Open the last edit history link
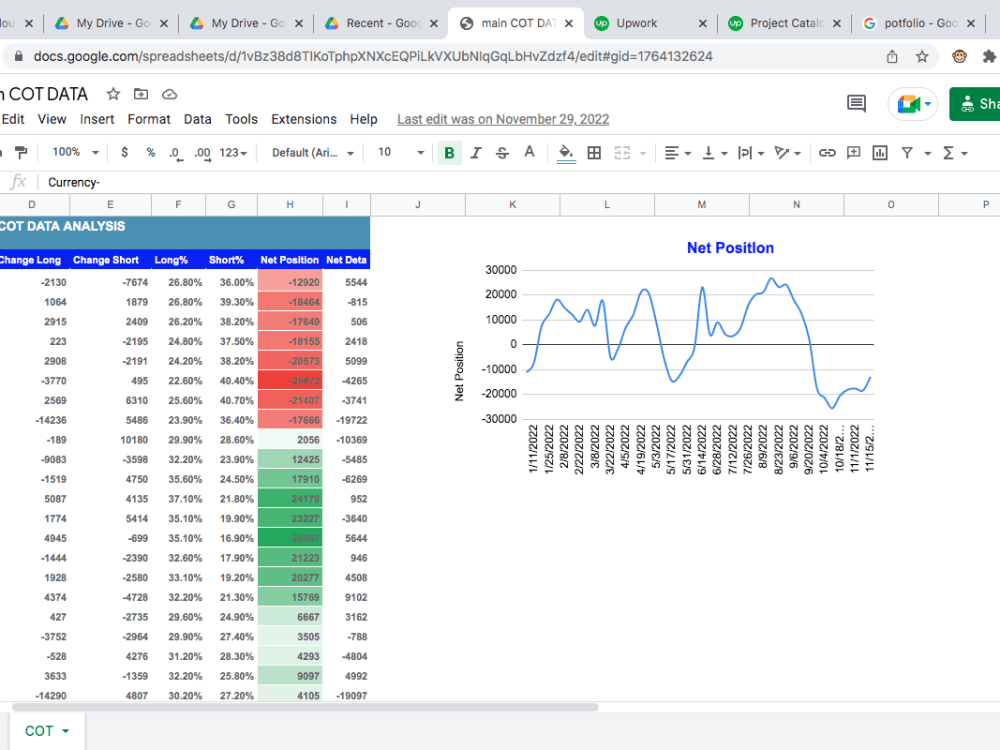The image size is (1000, 750). (503, 119)
